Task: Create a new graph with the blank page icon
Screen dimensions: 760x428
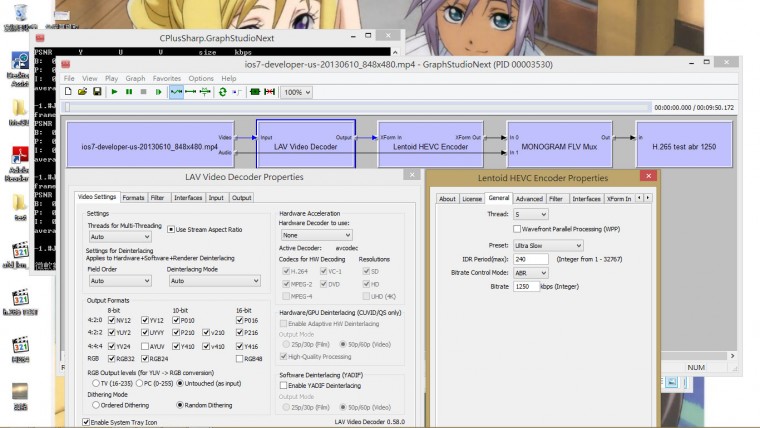Action: point(68,92)
